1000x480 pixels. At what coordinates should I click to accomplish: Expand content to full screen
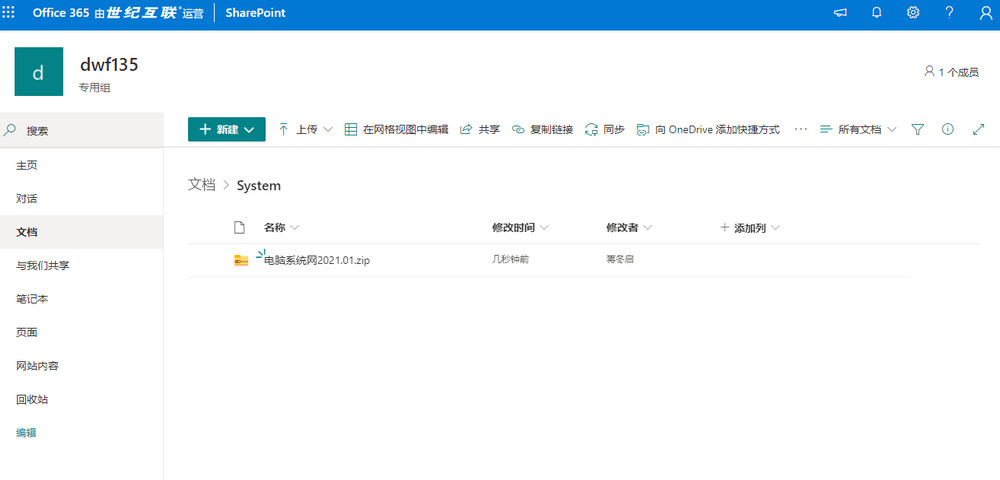click(x=978, y=130)
